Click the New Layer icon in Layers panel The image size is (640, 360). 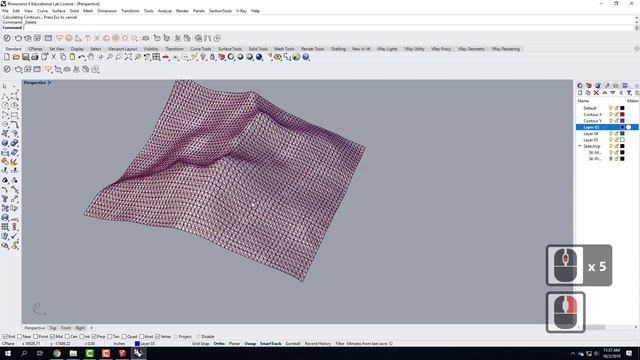580,93
